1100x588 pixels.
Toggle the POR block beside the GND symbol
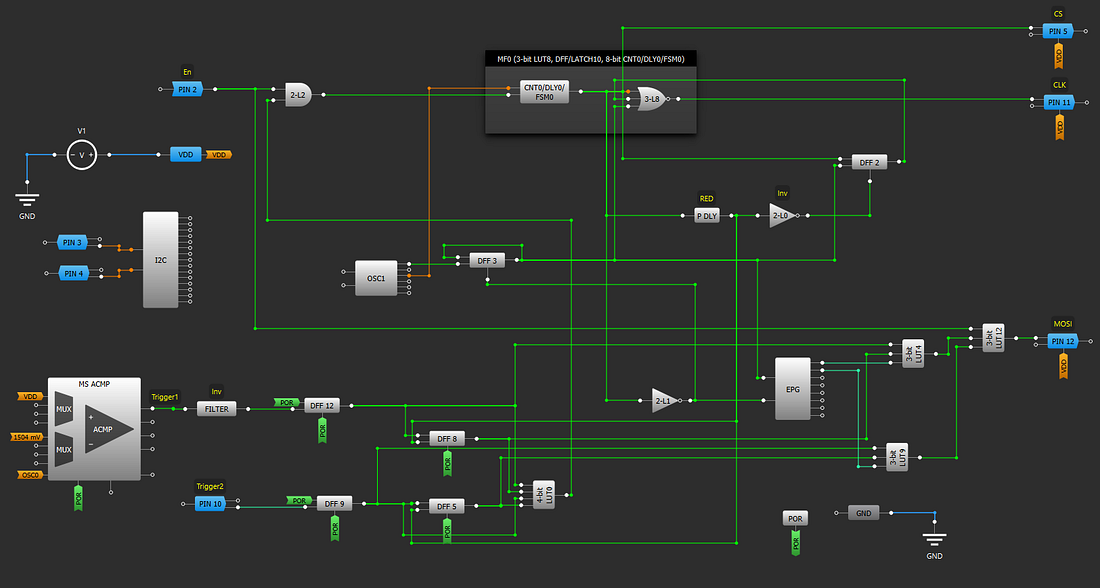(x=794, y=518)
